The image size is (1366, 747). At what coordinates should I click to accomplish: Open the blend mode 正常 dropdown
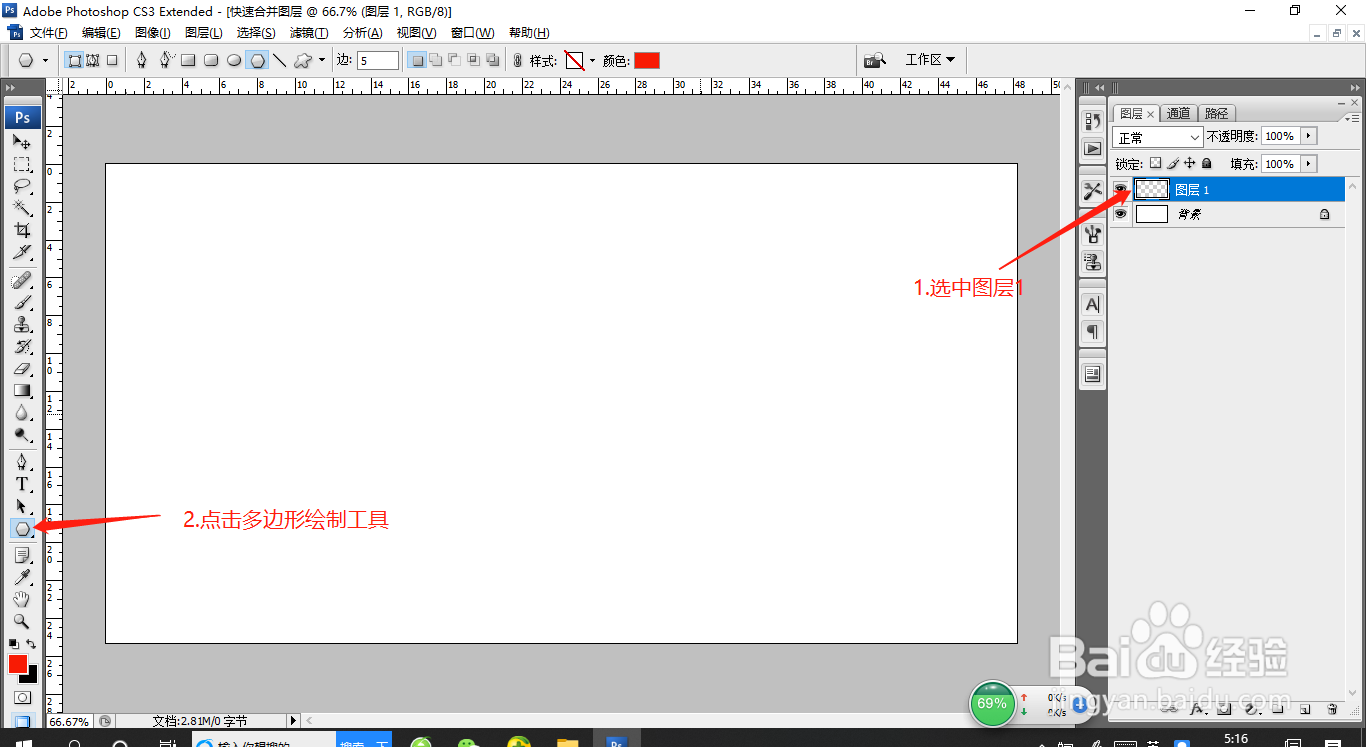[1158, 137]
